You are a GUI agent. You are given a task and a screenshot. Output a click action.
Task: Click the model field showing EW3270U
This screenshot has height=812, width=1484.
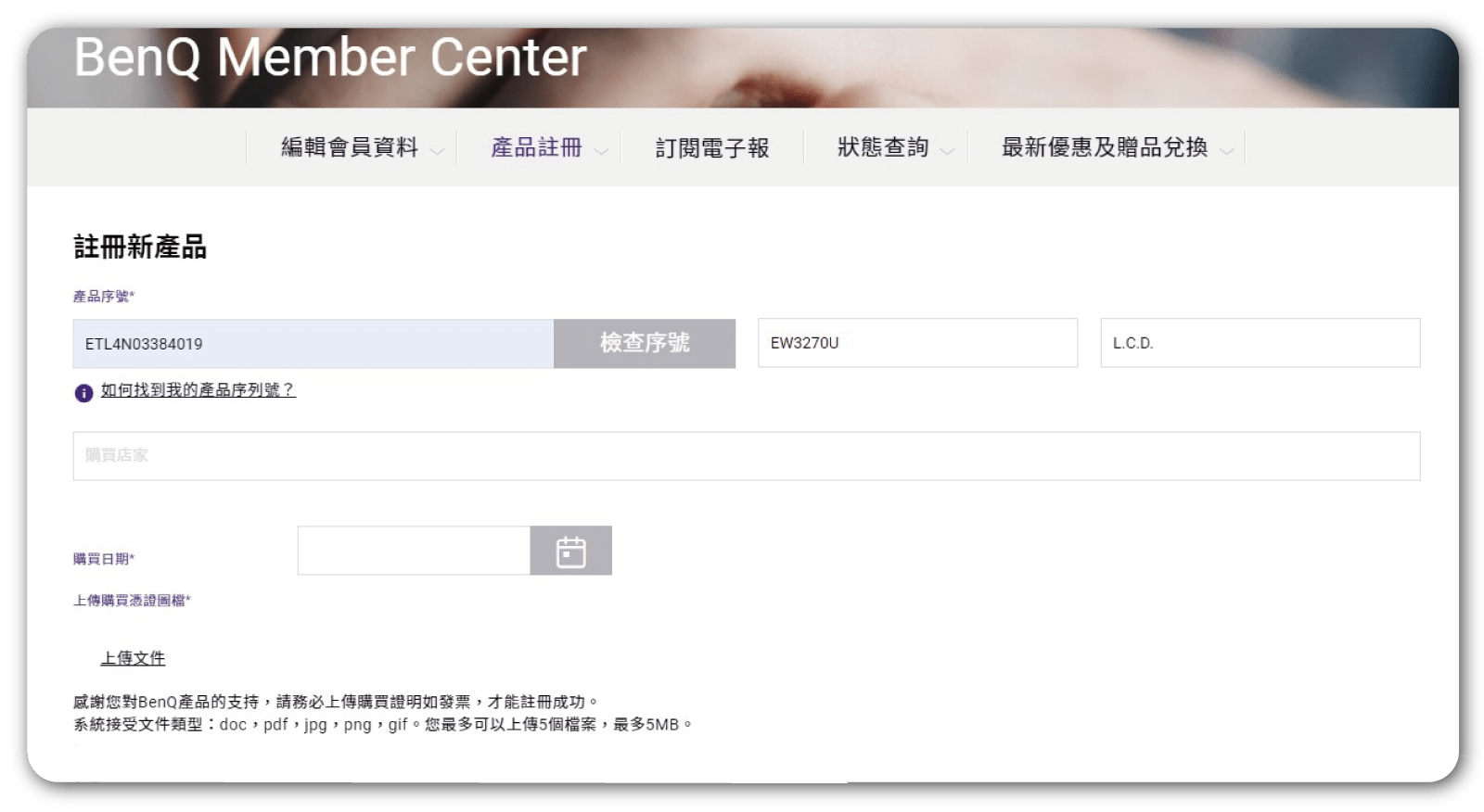(917, 343)
